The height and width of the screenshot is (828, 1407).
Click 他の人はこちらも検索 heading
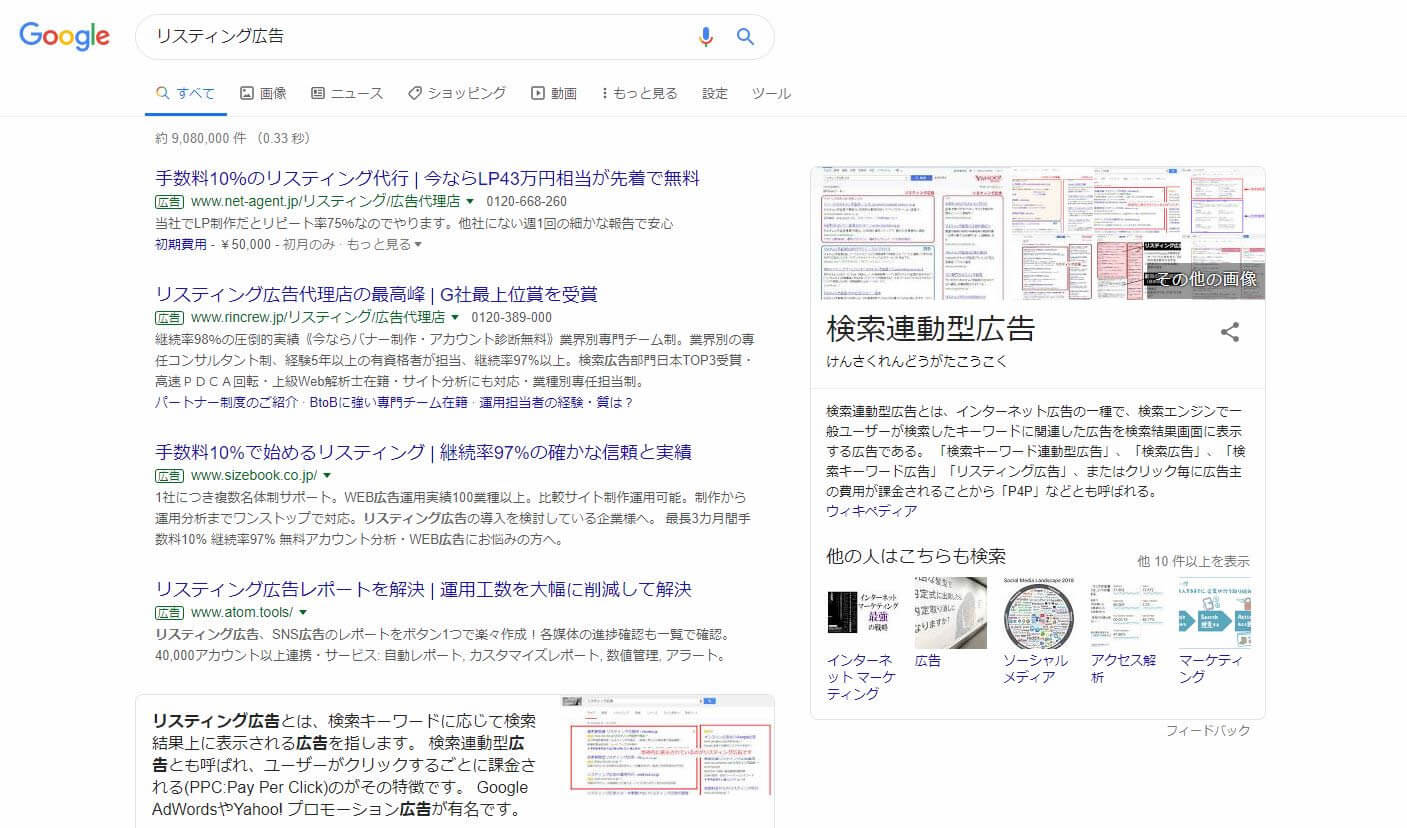[916, 556]
